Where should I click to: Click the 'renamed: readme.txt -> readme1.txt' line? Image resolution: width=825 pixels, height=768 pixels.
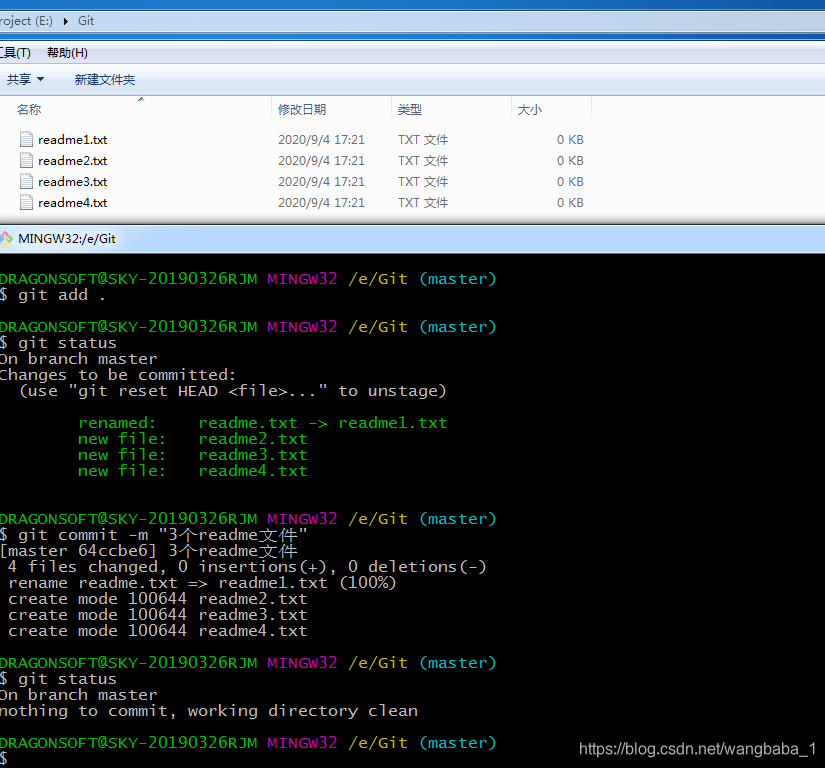click(263, 423)
